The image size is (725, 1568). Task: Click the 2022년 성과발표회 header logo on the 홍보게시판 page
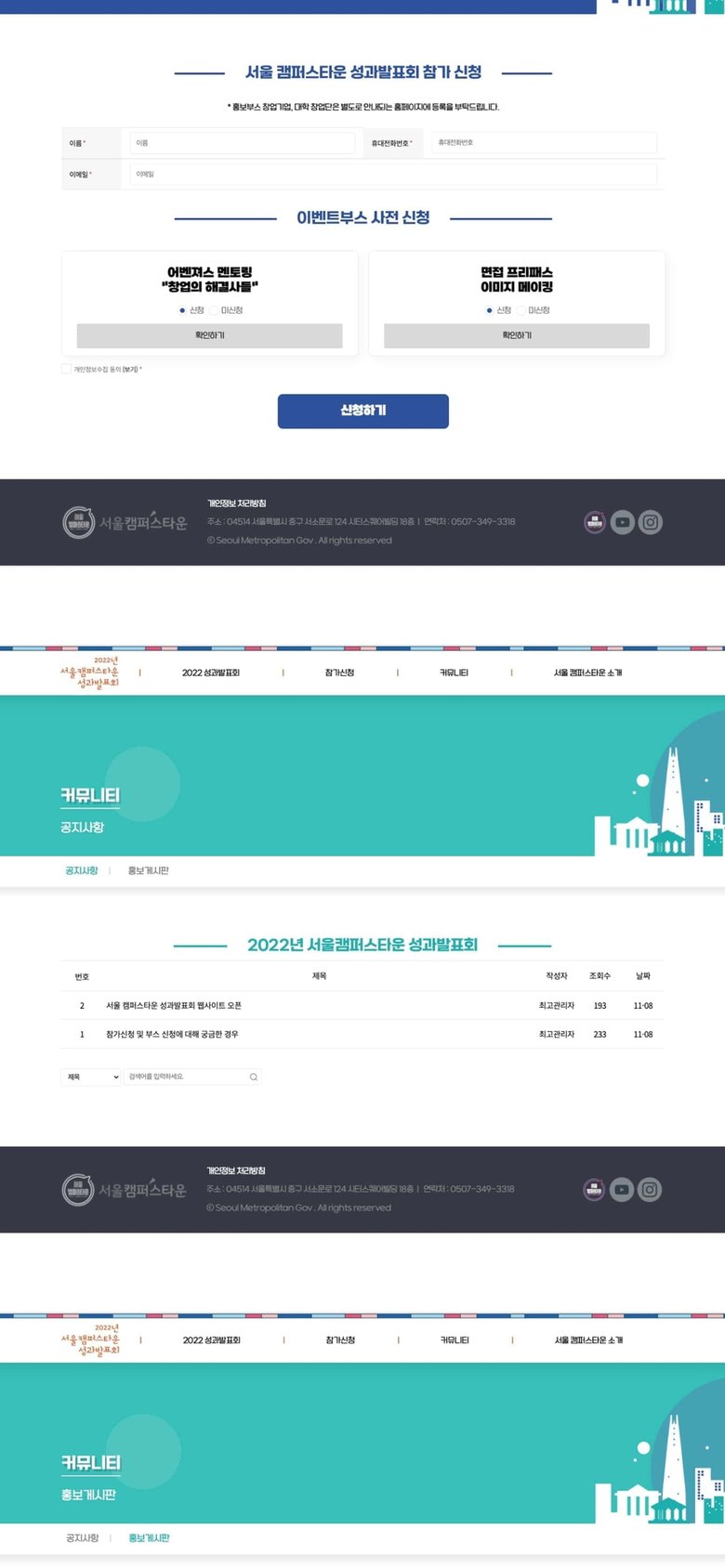pos(91,1339)
